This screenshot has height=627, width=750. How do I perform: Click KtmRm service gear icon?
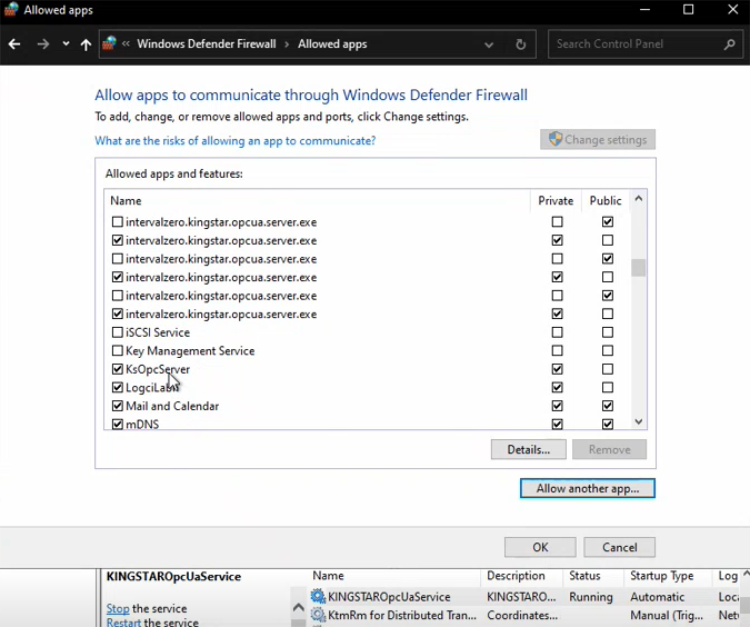(318, 615)
